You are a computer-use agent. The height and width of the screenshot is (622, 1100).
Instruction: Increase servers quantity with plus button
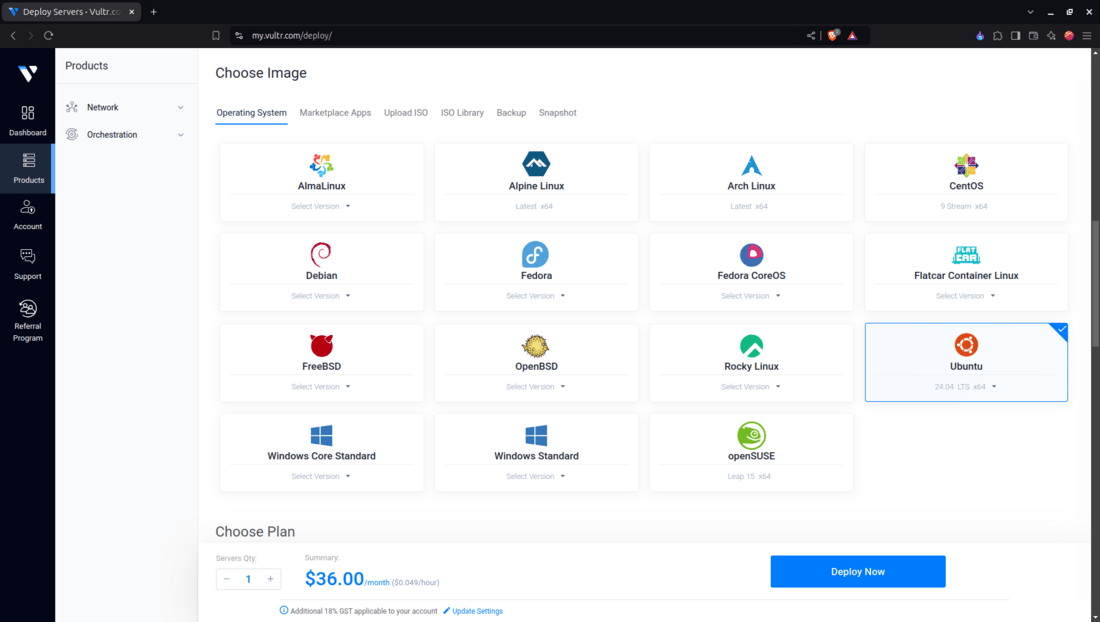pos(270,579)
